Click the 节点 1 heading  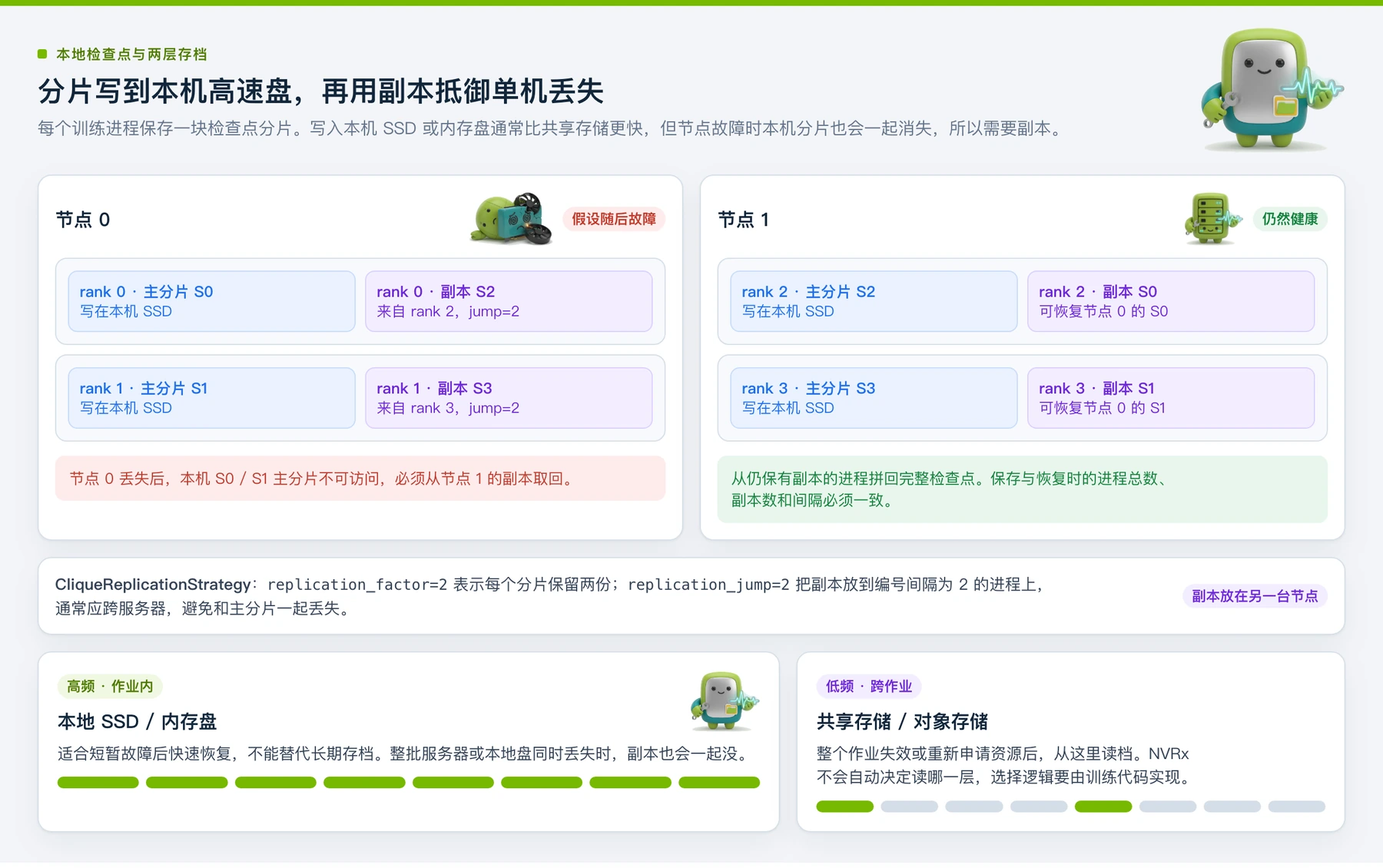click(x=744, y=220)
